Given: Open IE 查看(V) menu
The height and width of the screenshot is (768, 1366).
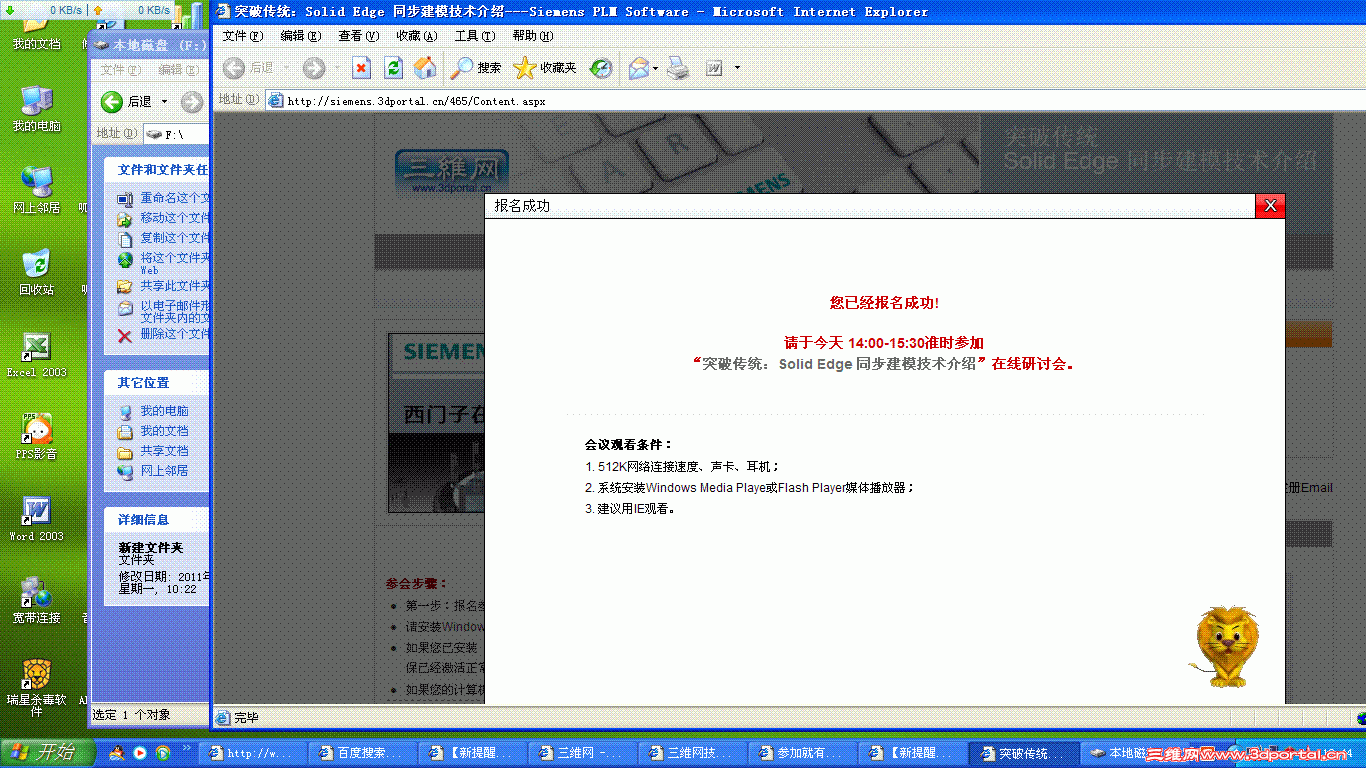Looking at the screenshot, I should tap(359, 36).
